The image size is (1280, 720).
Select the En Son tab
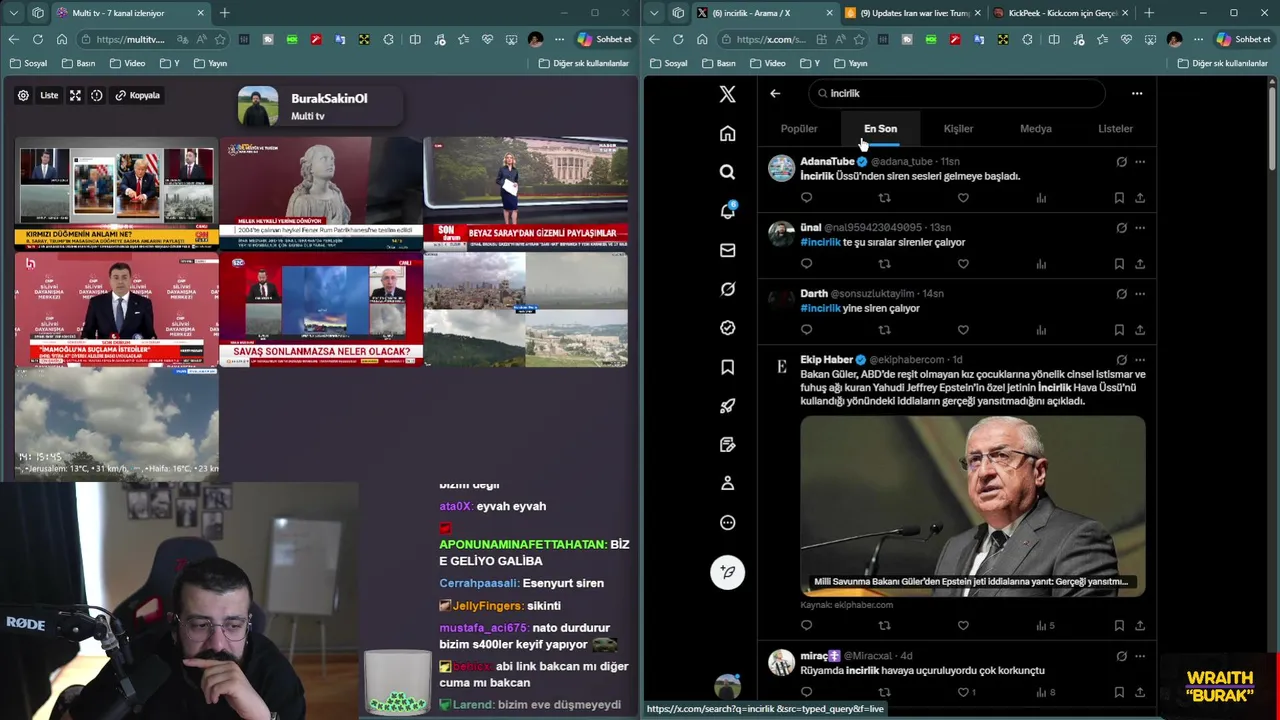point(880,128)
